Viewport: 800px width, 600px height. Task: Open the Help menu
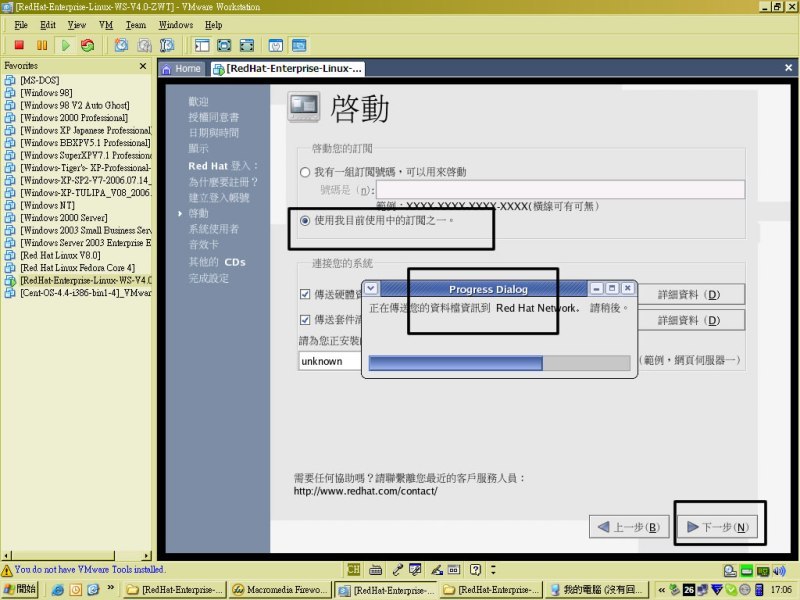(214, 25)
